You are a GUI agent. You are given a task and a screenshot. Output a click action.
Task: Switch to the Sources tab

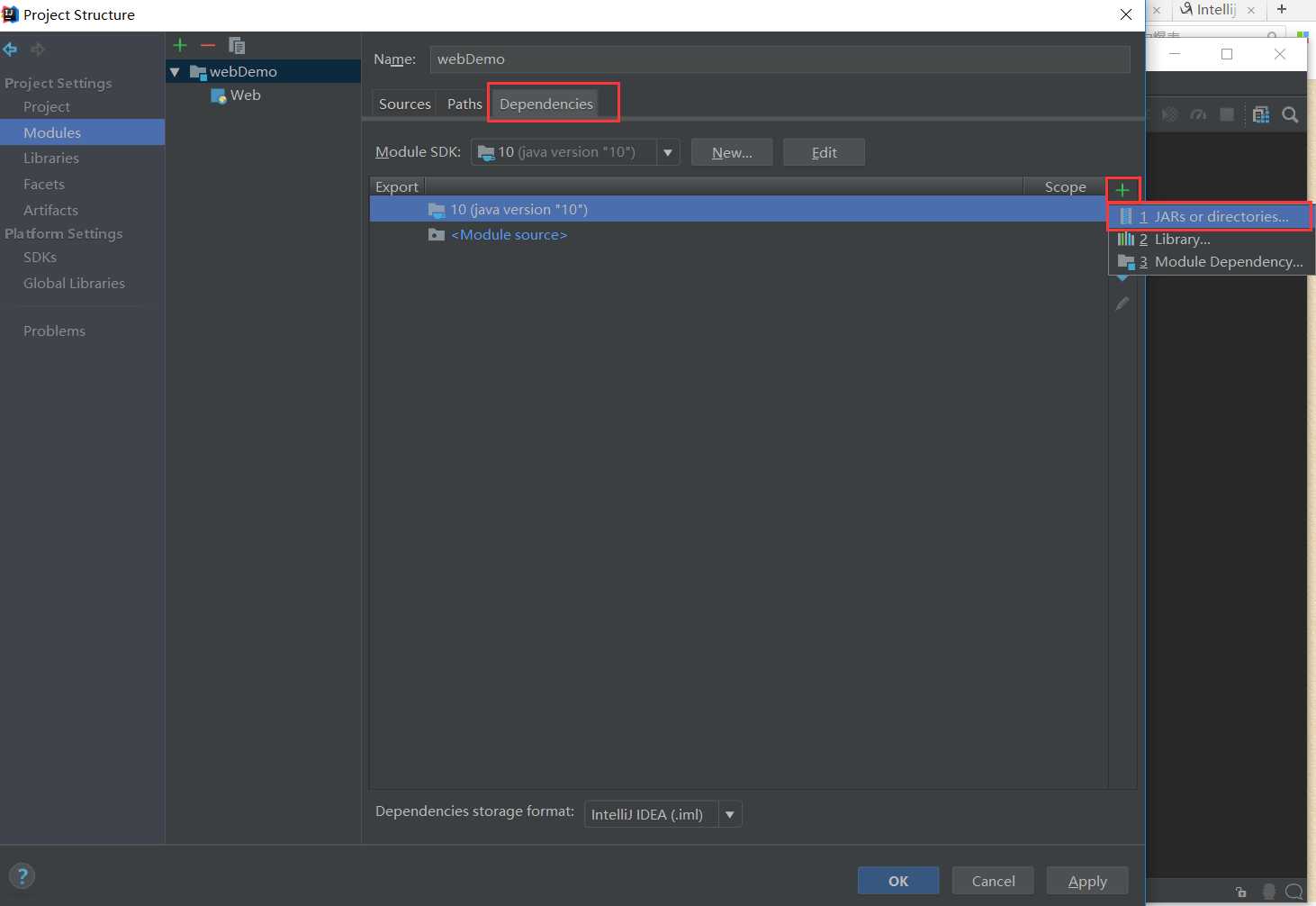point(405,104)
